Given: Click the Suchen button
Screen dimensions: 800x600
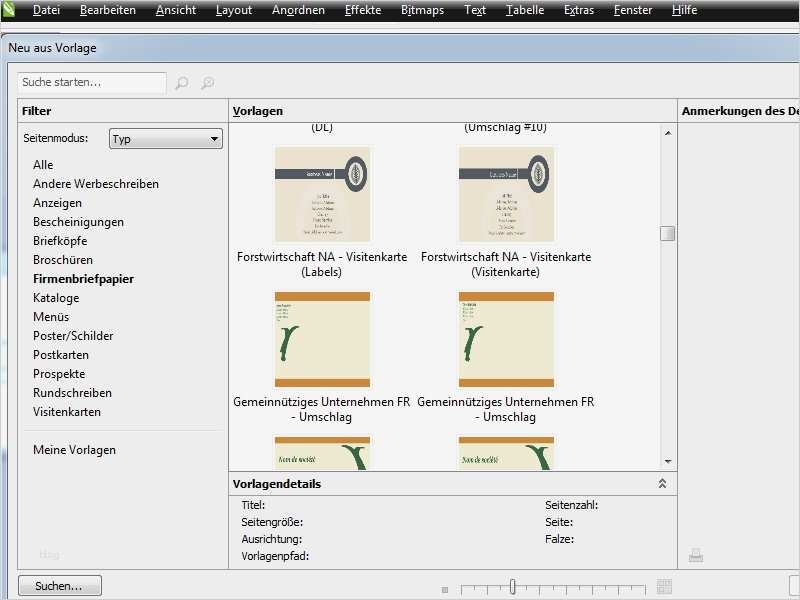Looking at the screenshot, I should 59,586.
